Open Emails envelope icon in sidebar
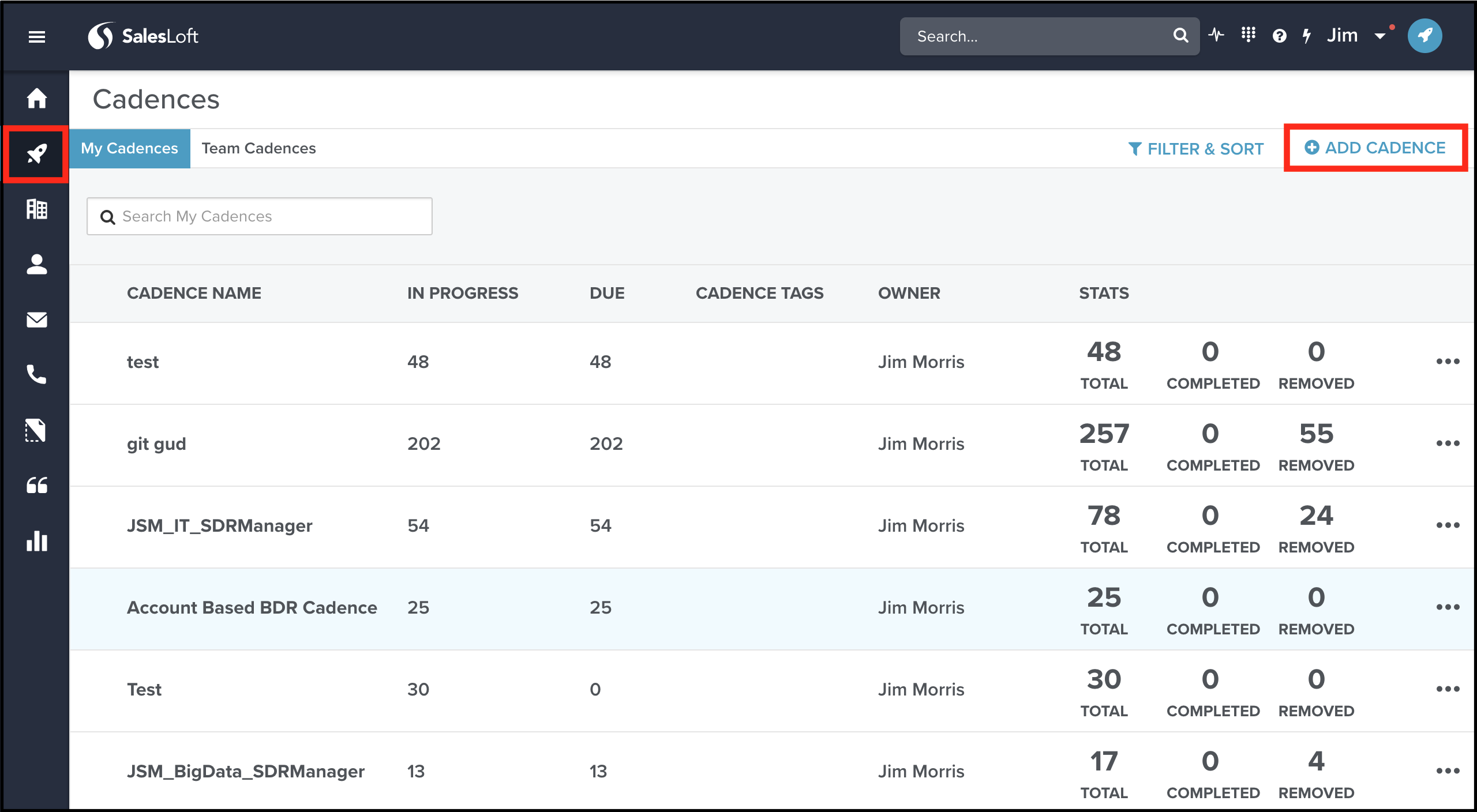The height and width of the screenshot is (812, 1477). click(37, 319)
